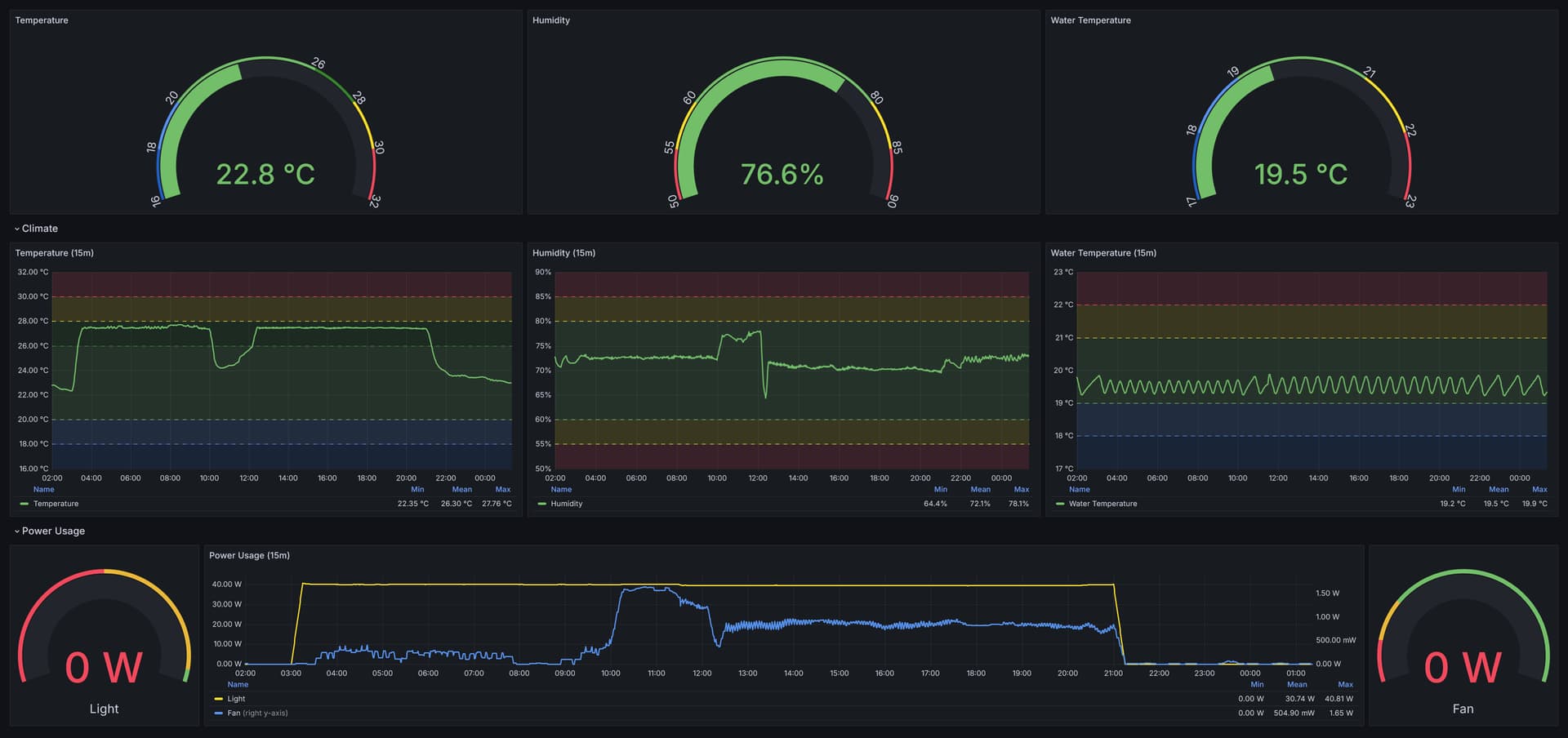Toggle the Fan series legend label
This screenshot has height=738, width=1568.
[234, 713]
